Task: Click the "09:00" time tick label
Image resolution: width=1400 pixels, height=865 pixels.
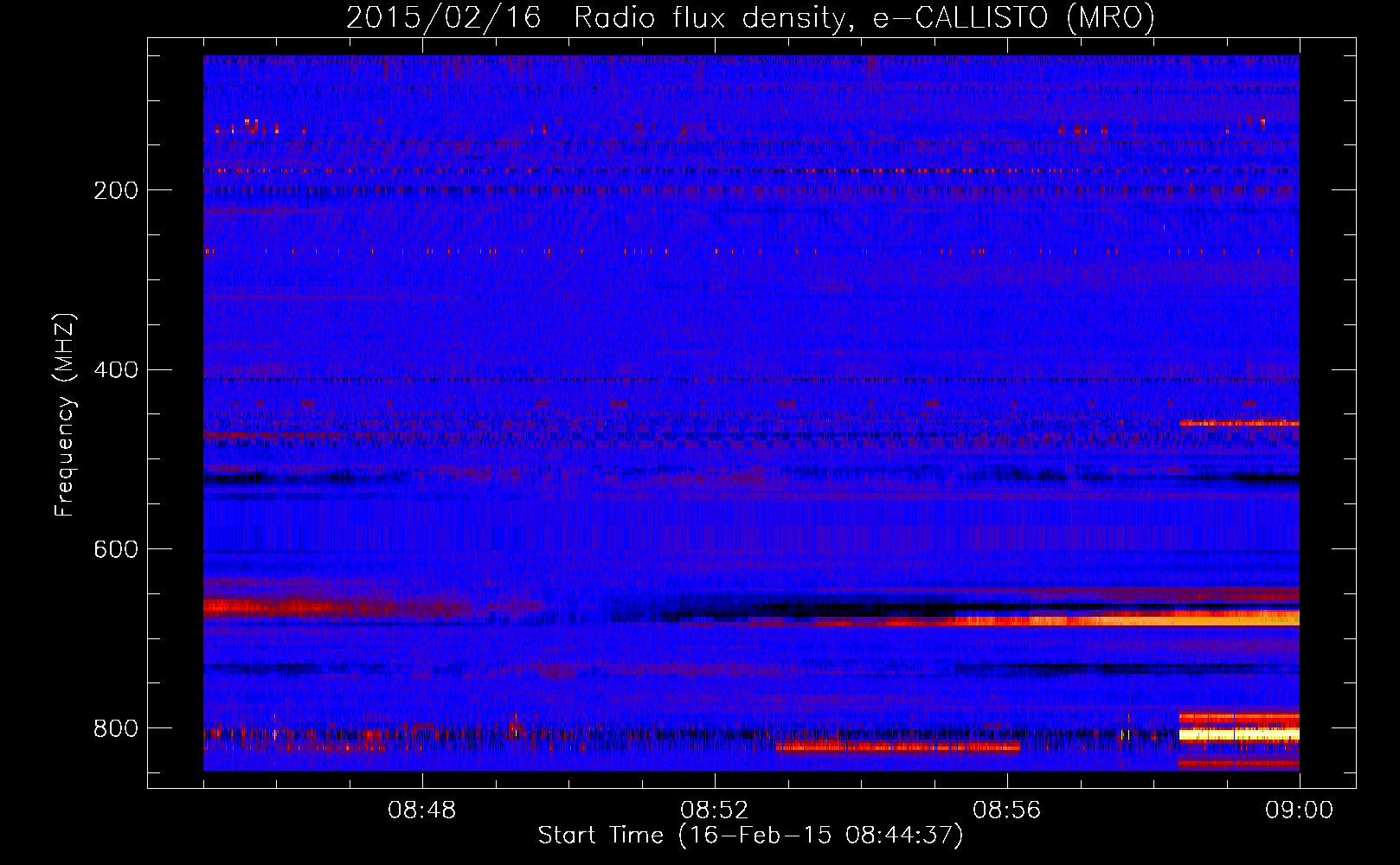Action: [1299, 811]
